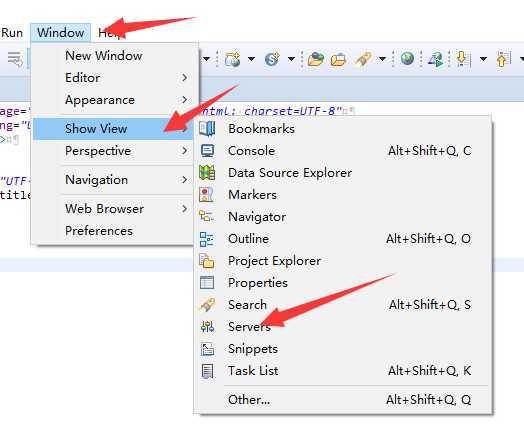Click the globe web browser toolbar icon
Image resolution: width=524 pixels, height=425 pixels.
[407, 59]
